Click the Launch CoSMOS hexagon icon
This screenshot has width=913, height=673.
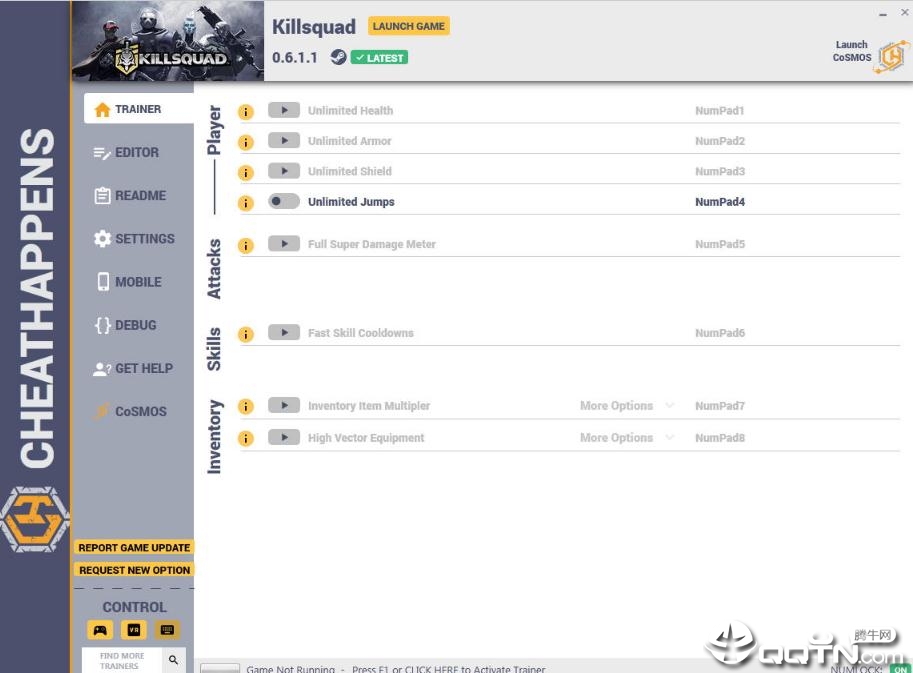tap(891, 56)
